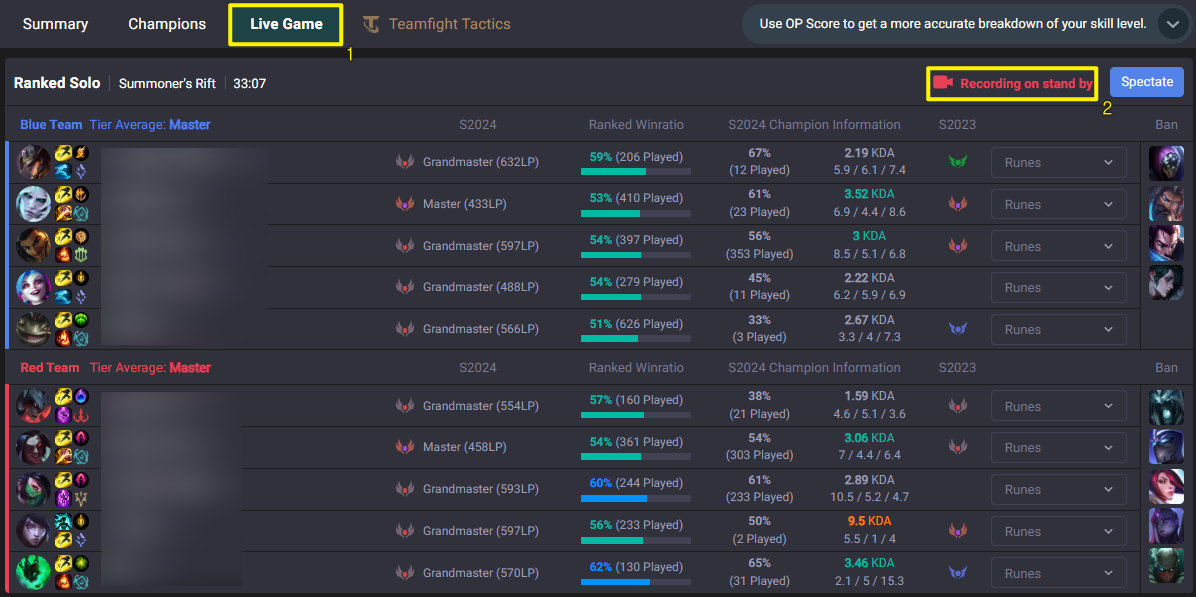Click banned champion beside 488LP Runes dropdown

pyautogui.click(x=1166, y=283)
